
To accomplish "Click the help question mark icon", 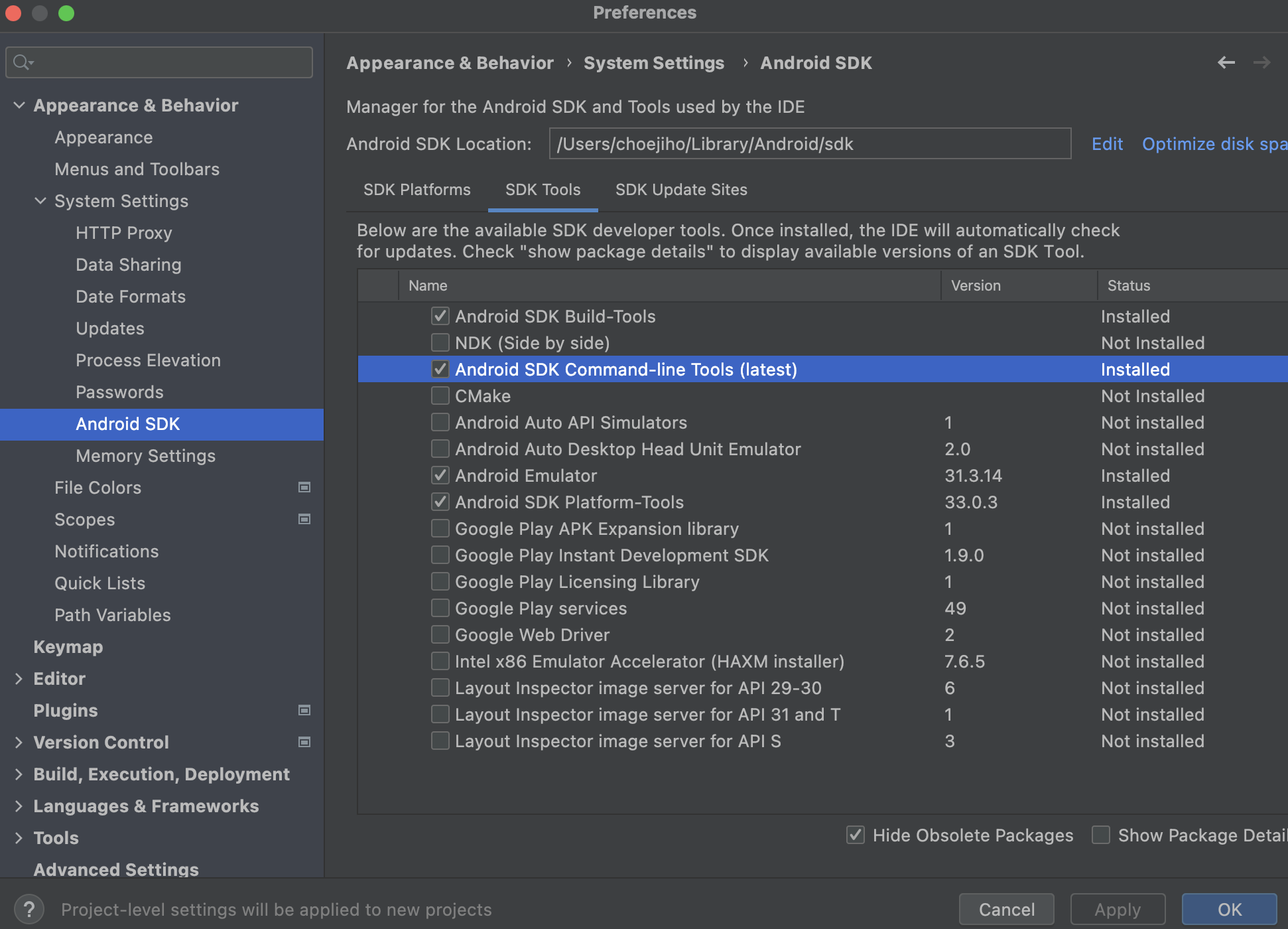I will (29, 908).
